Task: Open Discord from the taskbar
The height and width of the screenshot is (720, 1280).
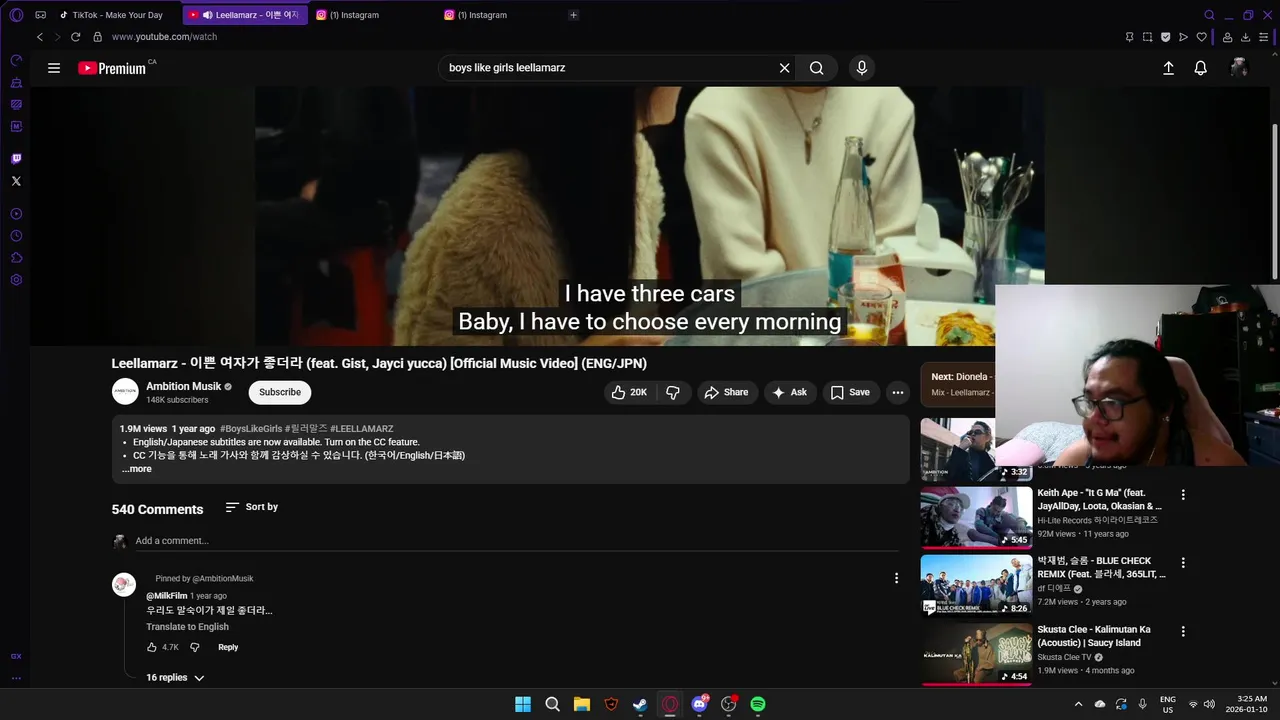Action: coord(700,704)
